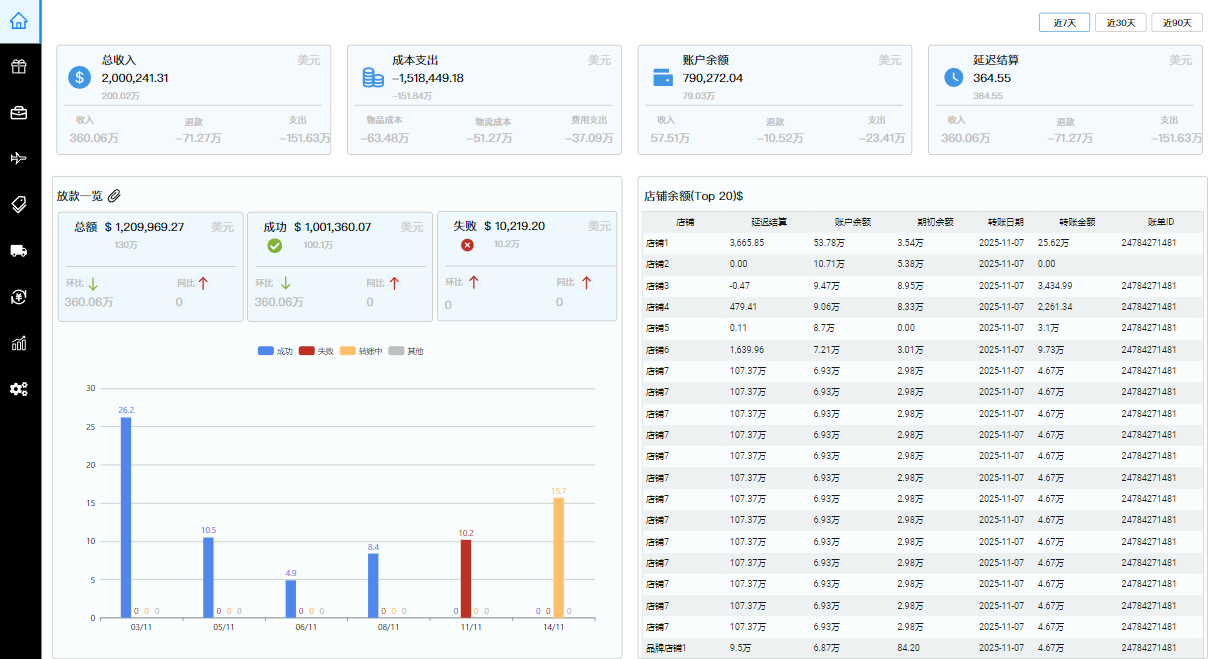This screenshot has width=1209, height=659.
Task: Open the home dashboard in the sidebar
Action: tap(19, 21)
